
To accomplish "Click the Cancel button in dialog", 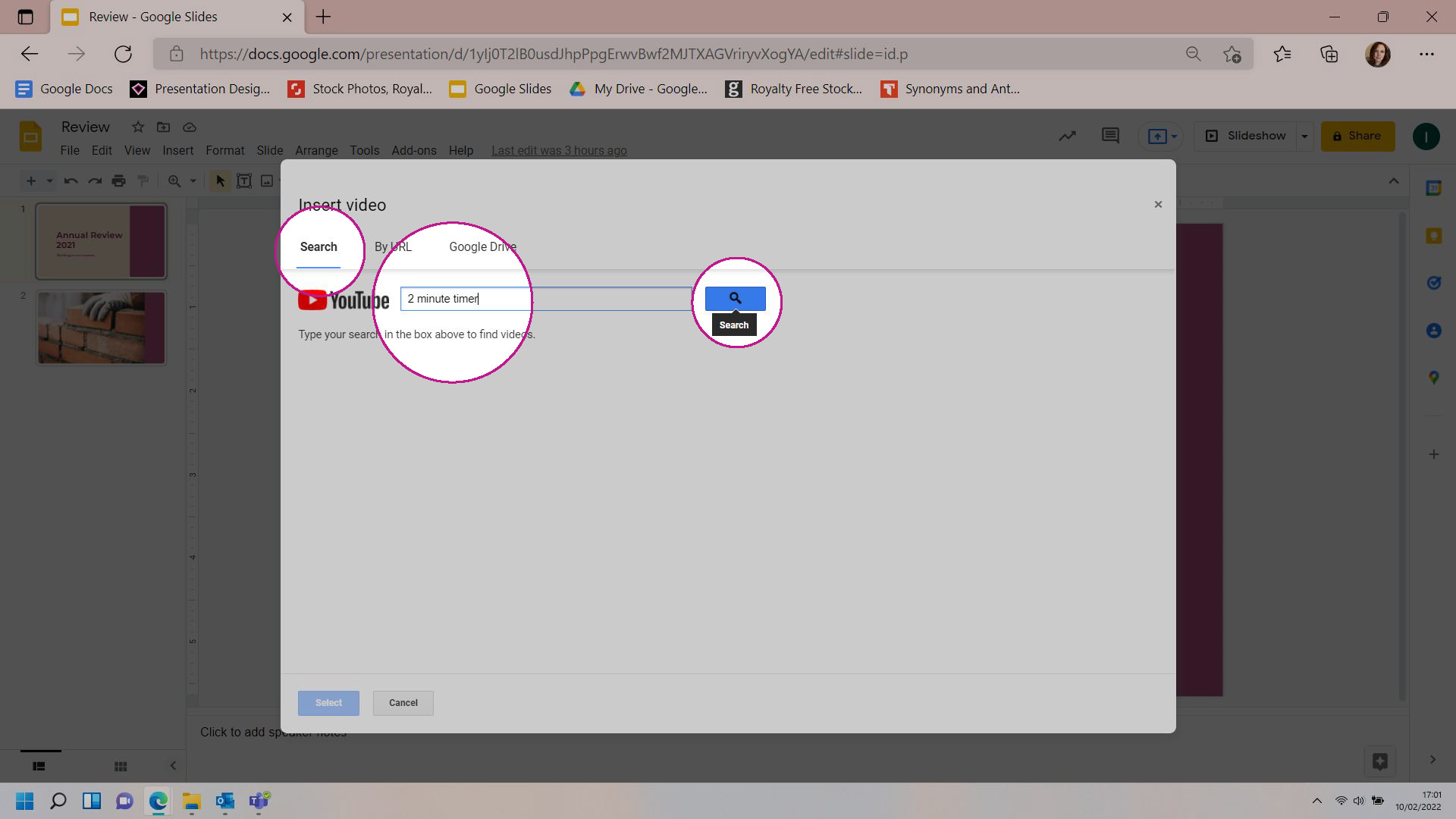I will coord(403,702).
